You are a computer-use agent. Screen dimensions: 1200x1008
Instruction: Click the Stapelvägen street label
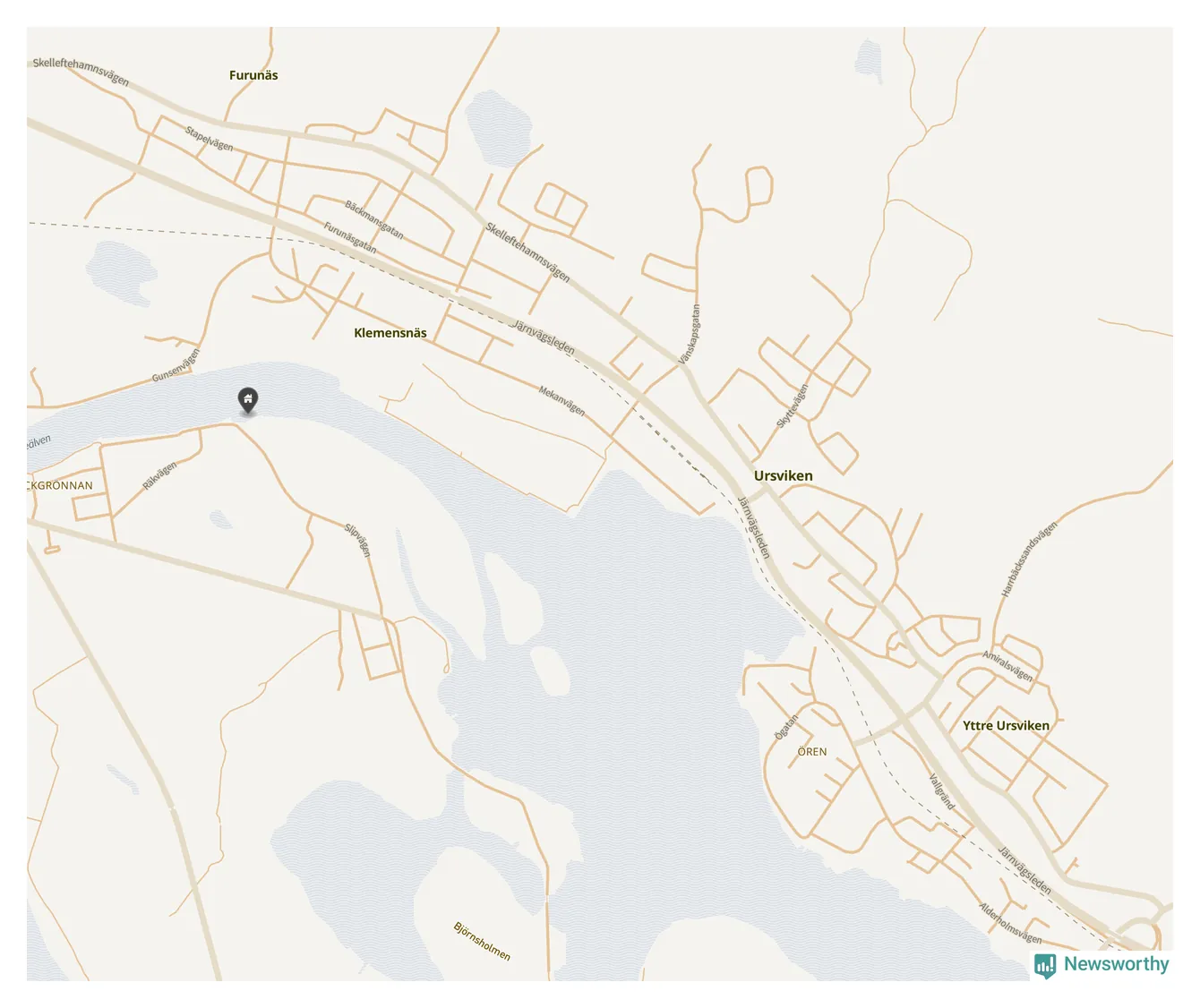[210, 139]
